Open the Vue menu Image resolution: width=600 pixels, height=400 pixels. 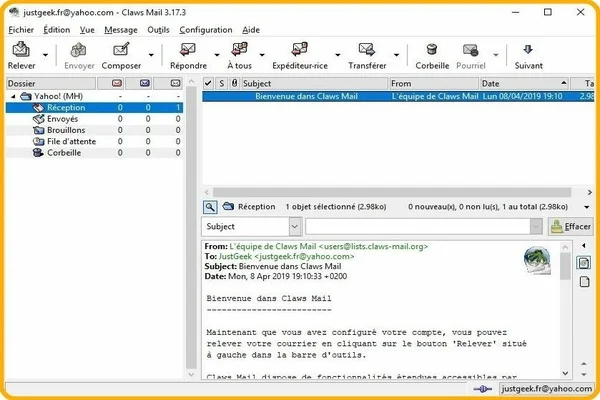(87, 30)
